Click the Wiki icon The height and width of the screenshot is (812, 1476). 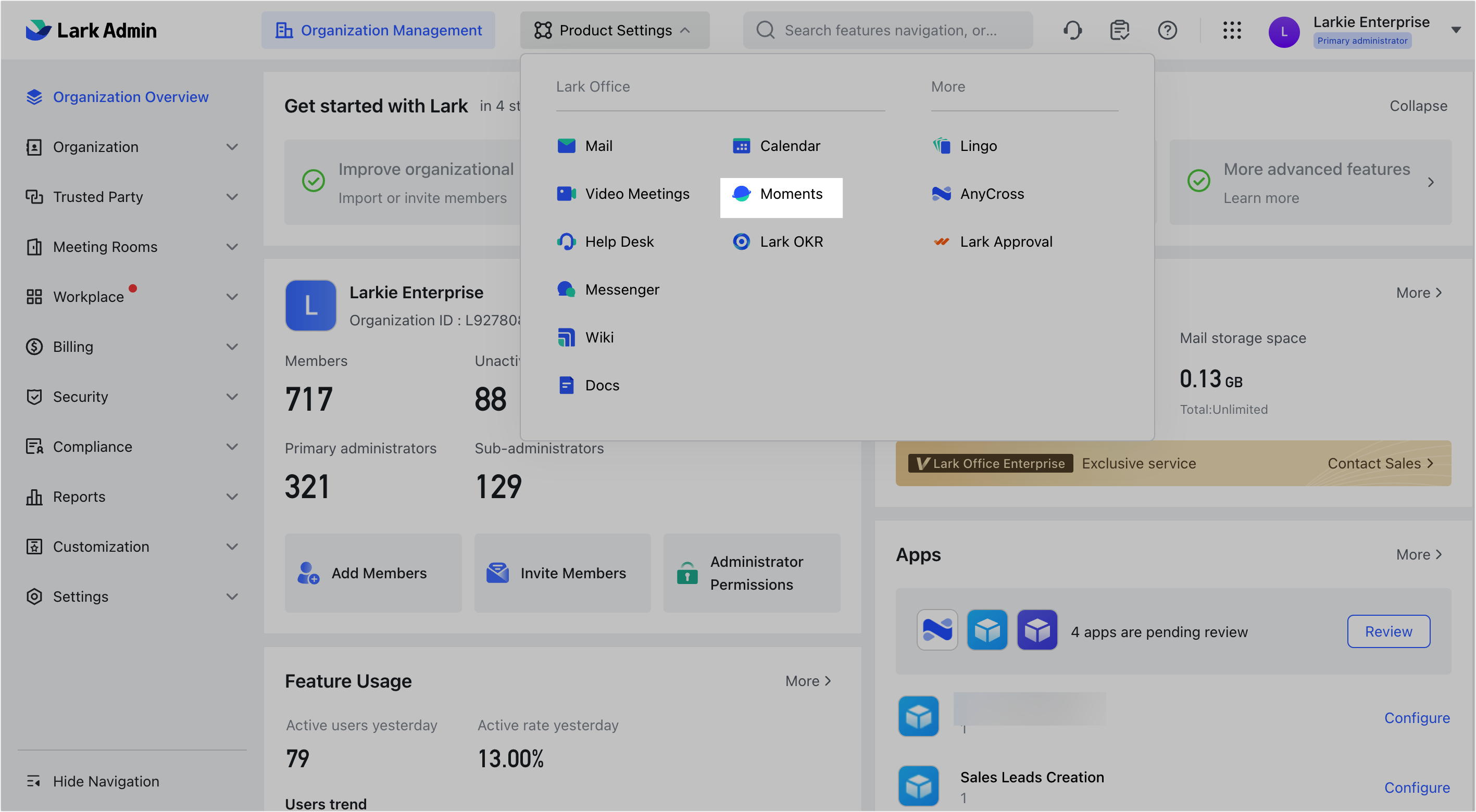click(x=566, y=337)
